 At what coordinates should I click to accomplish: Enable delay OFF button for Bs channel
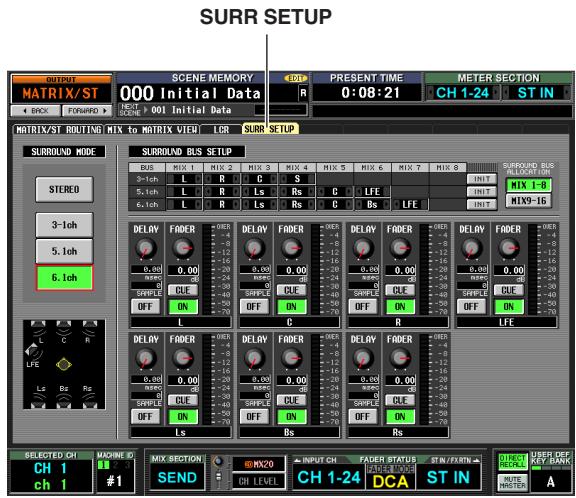(254, 417)
